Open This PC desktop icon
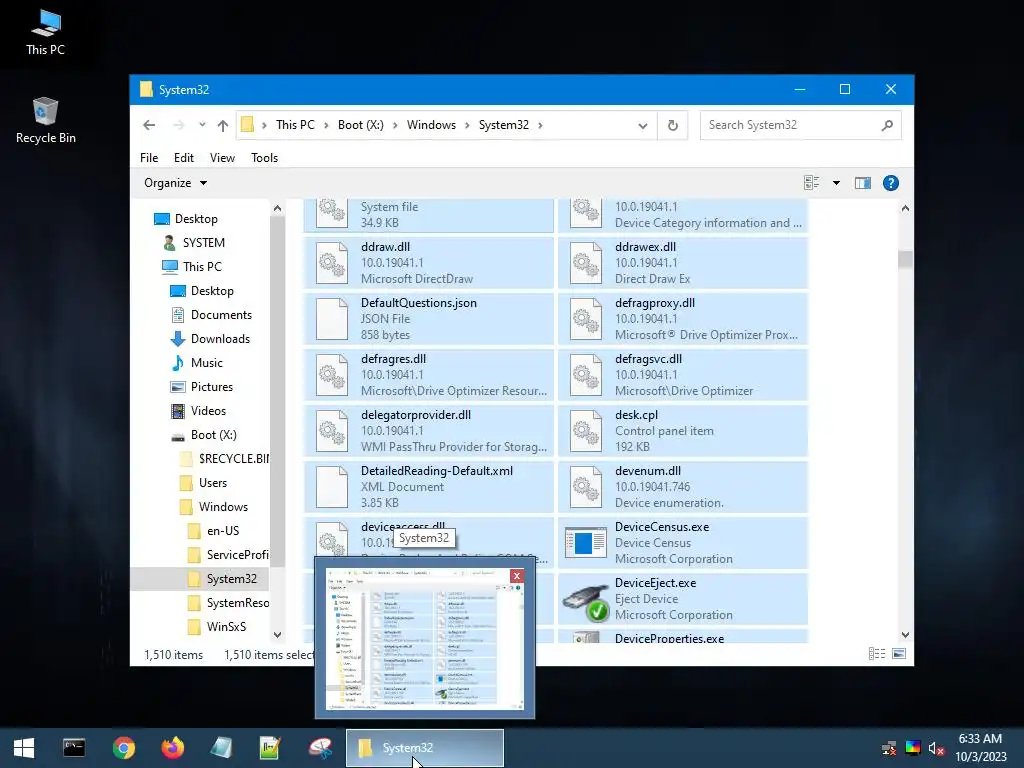 45,33
